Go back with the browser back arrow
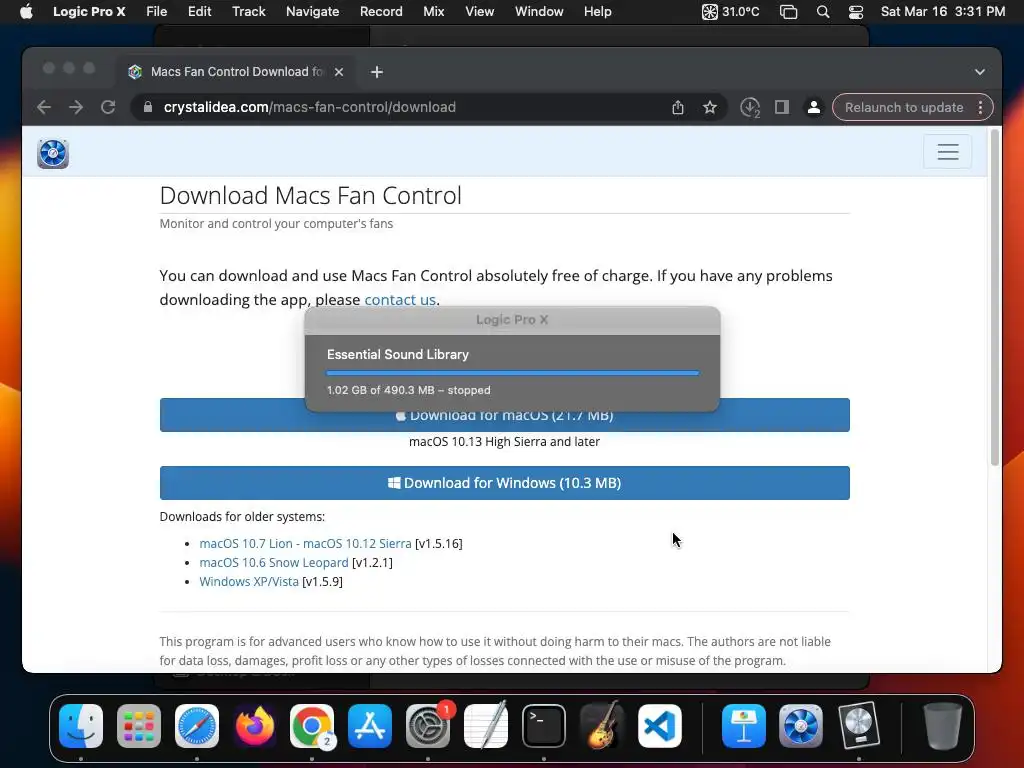This screenshot has width=1024, height=768. (44, 107)
